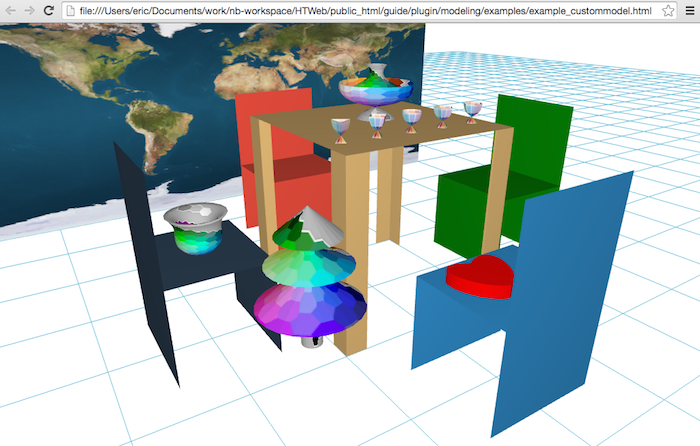700x446 pixels.
Task: Pick the rightmost cup on the table
Action: (x=473, y=109)
